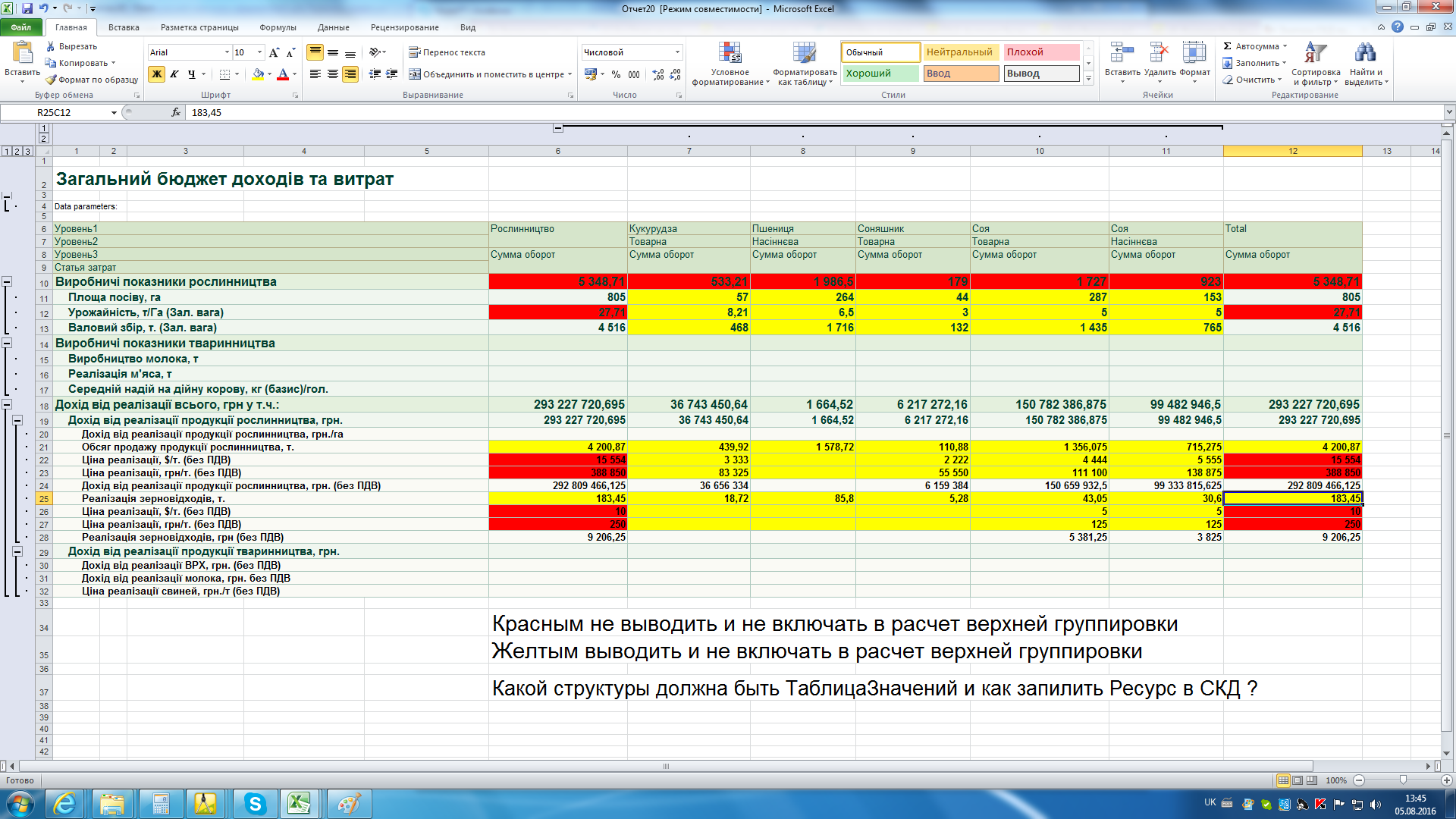The image size is (1456, 819).
Task: Apply thousands separator 000 format
Action: pyautogui.click(x=634, y=74)
